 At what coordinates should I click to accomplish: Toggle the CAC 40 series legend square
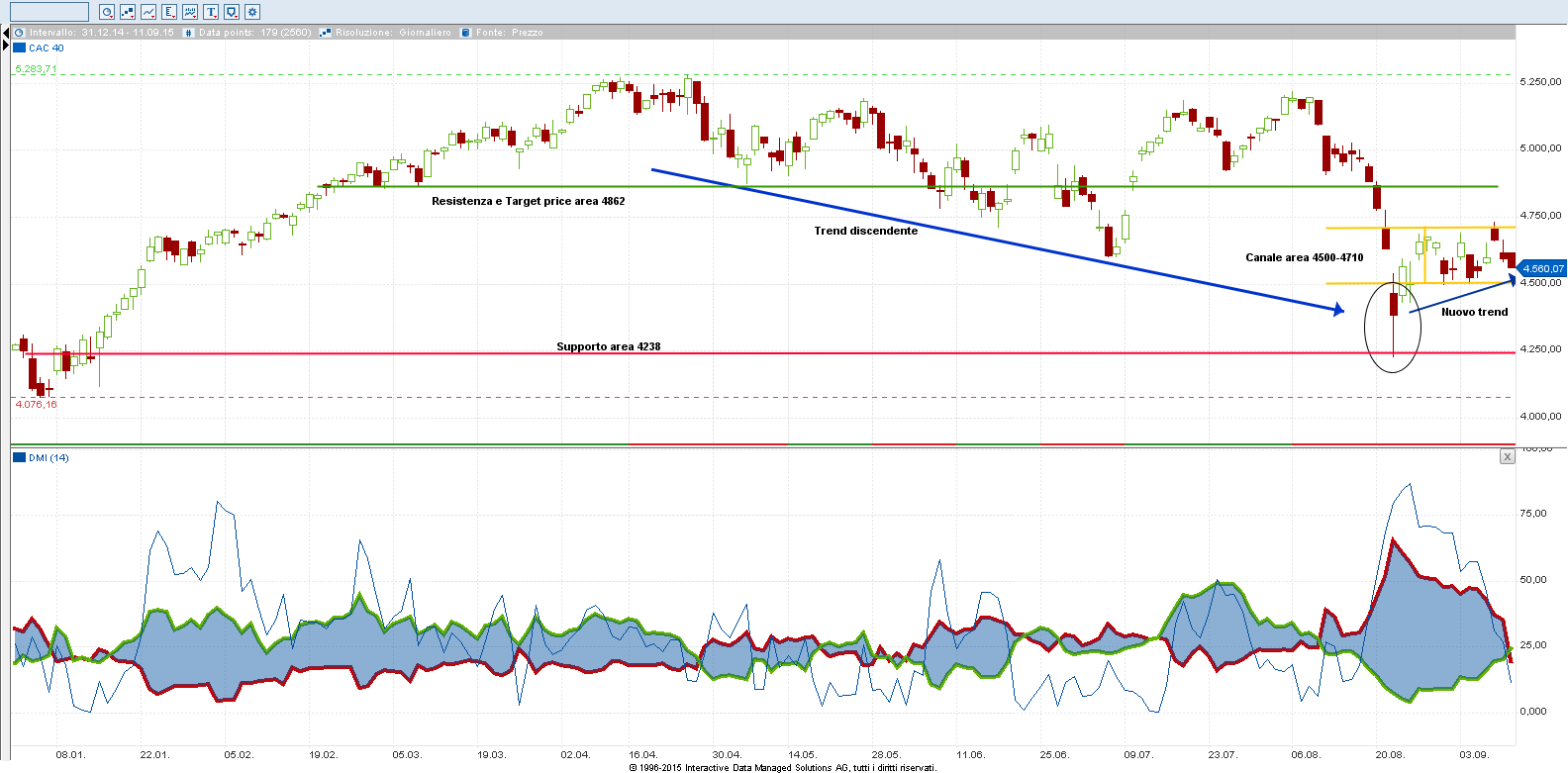[x=19, y=48]
